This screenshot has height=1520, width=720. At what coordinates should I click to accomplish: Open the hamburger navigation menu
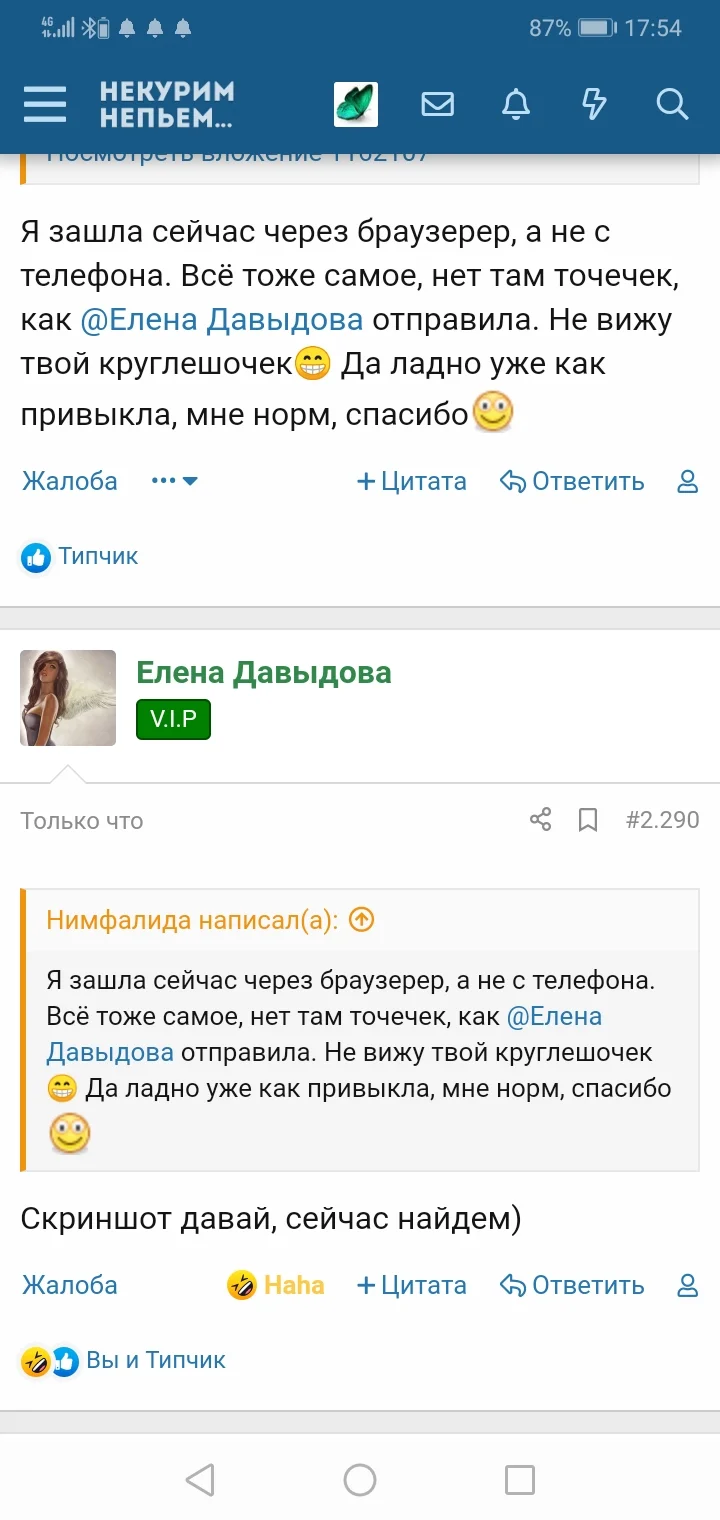(44, 103)
